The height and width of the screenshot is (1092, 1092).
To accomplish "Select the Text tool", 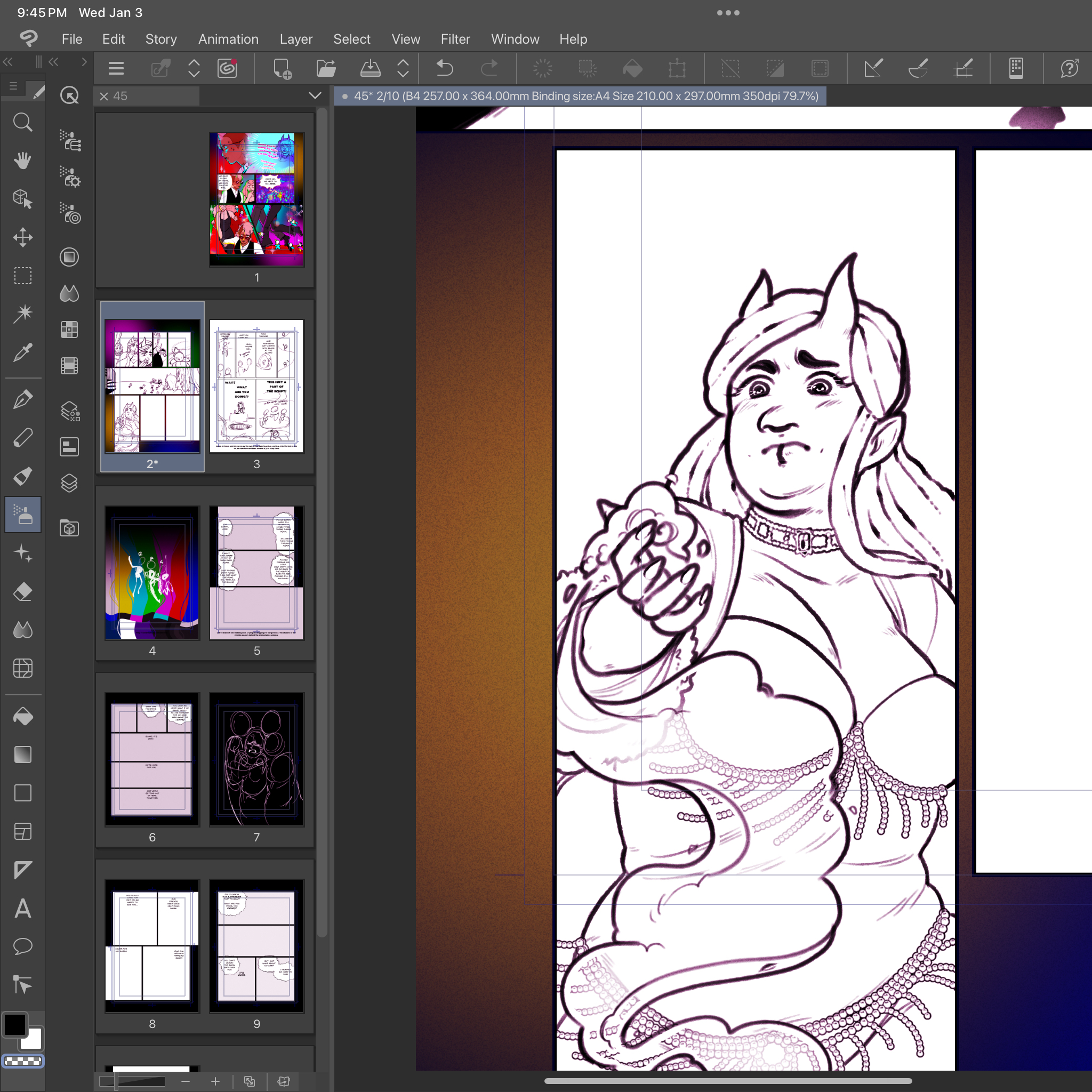I will coord(22,908).
